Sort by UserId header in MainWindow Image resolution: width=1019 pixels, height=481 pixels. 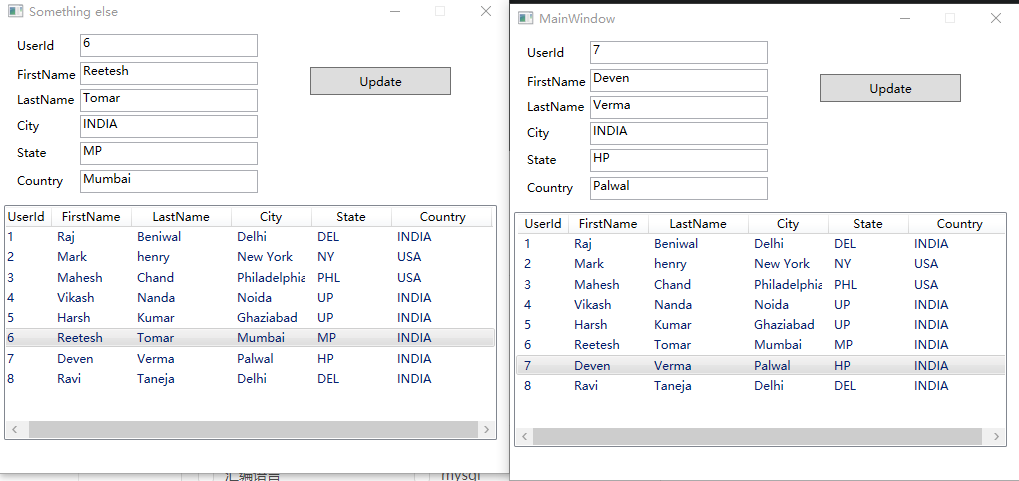[x=543, y=224]
